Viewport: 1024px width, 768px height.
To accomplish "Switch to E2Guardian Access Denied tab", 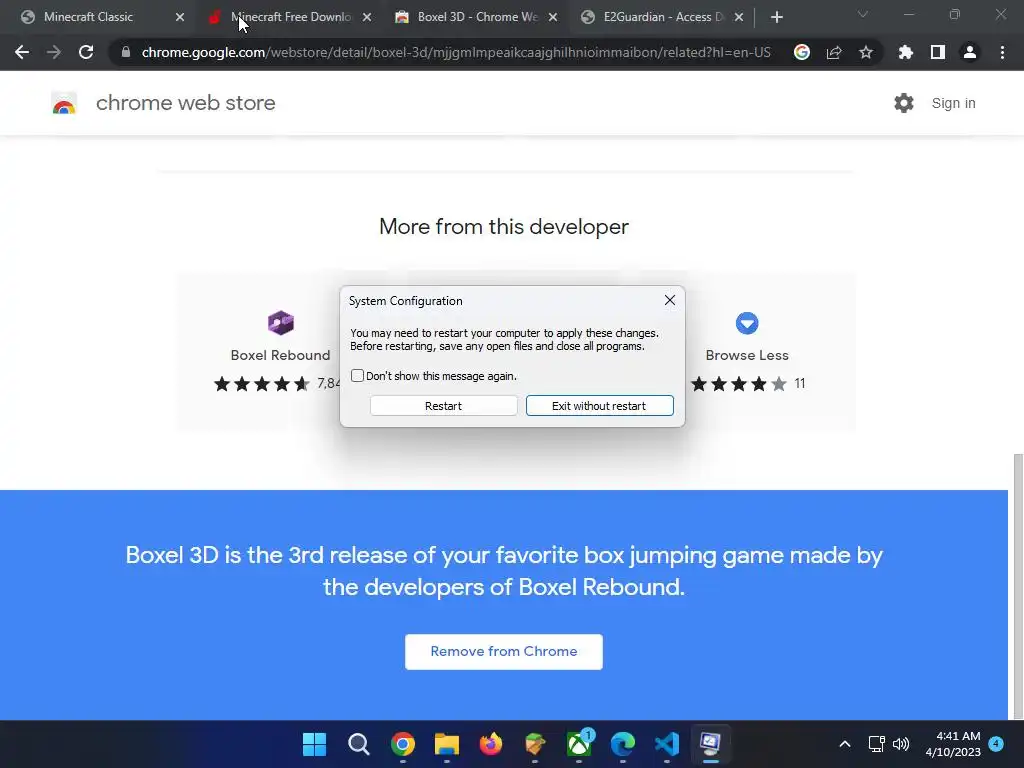I will point(664,17).
